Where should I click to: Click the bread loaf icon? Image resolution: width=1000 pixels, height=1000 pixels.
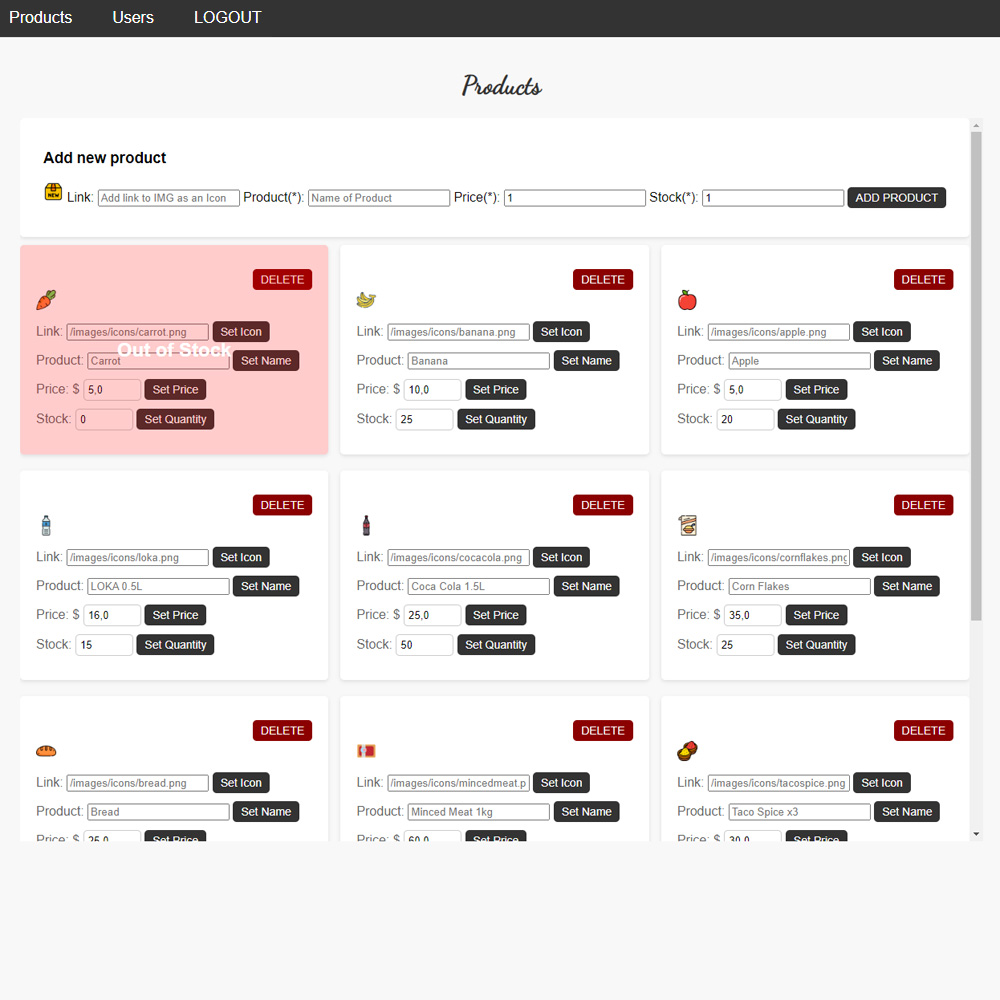46,751
